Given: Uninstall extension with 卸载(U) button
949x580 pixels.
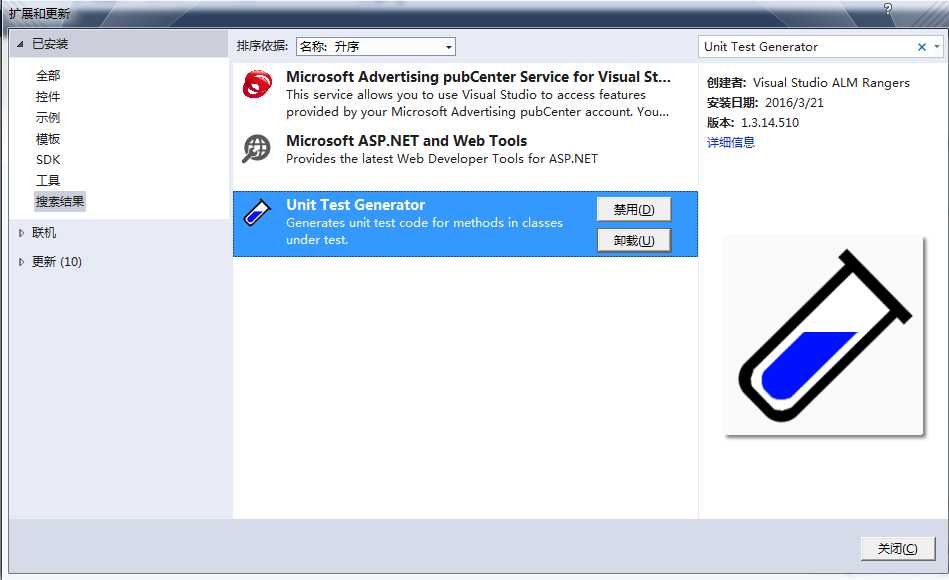Looking at the screenshot, I should [634, 240].
